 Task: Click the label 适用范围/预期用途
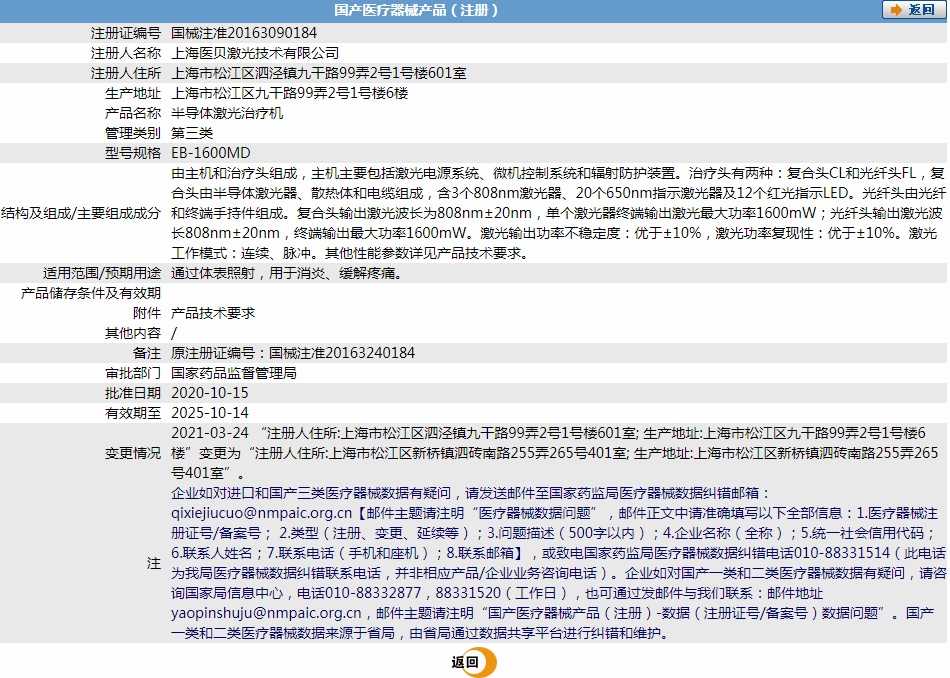pos(102,273)
